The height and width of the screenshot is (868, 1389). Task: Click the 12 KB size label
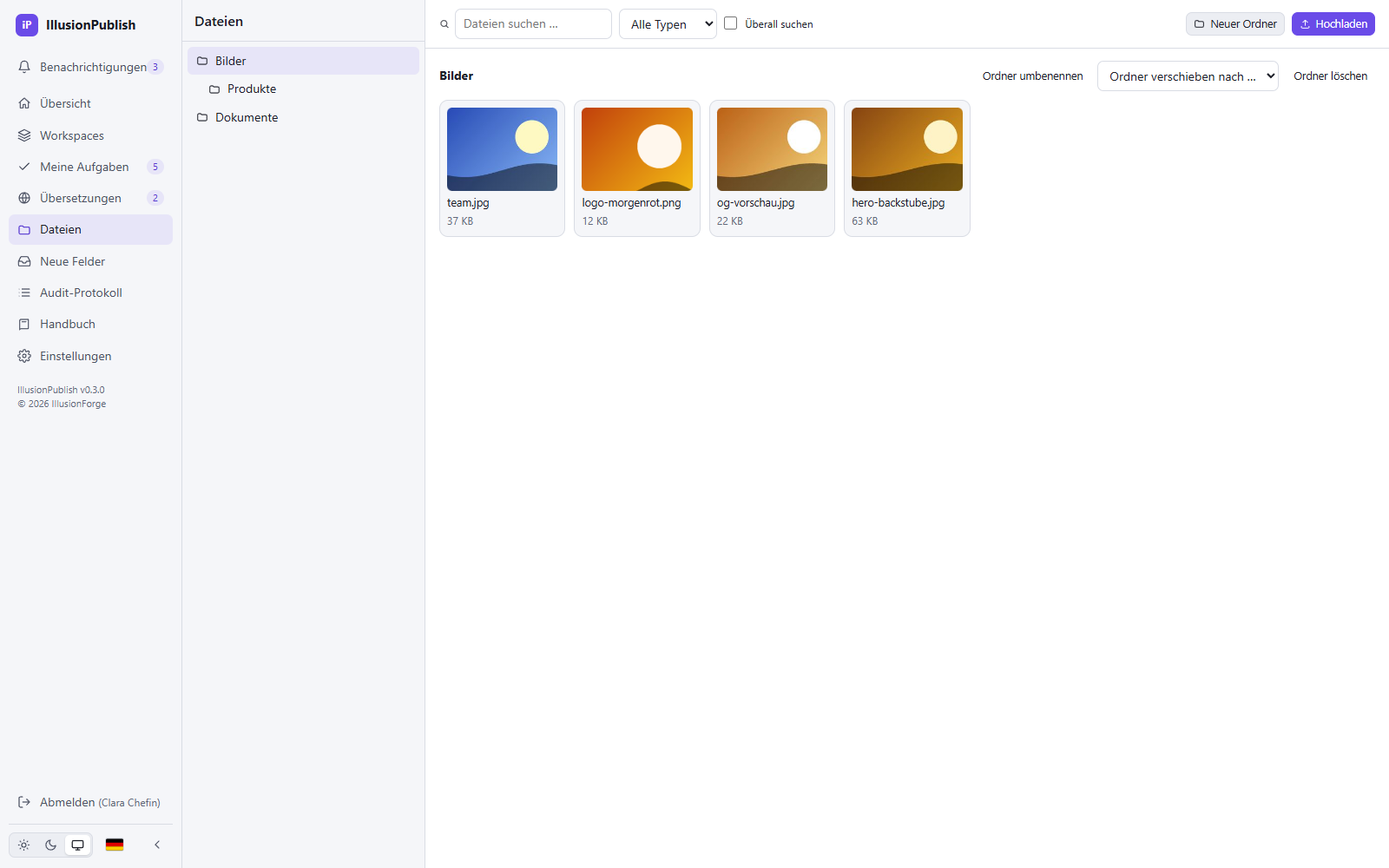[596, 221]
